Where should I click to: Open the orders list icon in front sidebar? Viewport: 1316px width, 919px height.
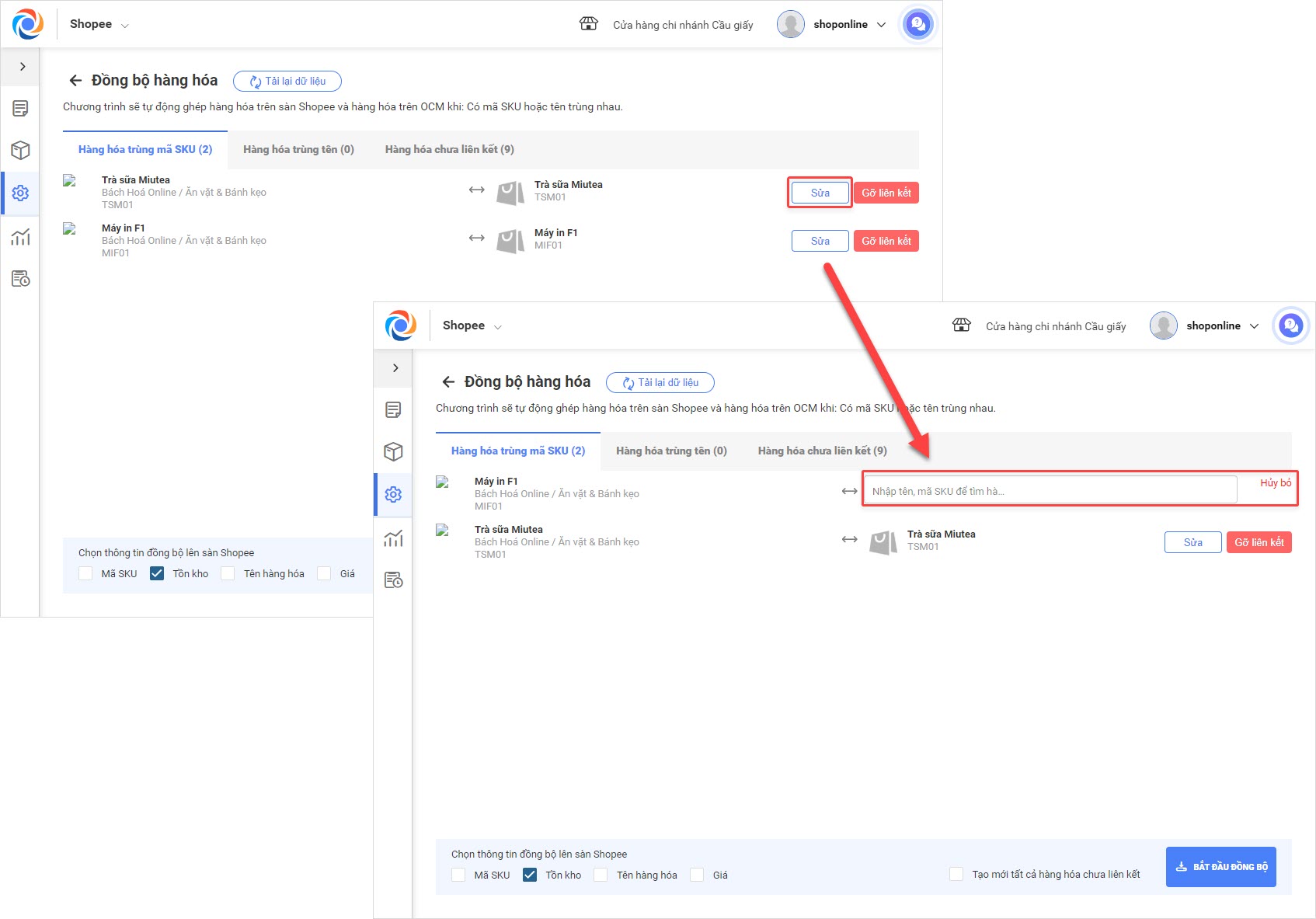click(393, 409)
